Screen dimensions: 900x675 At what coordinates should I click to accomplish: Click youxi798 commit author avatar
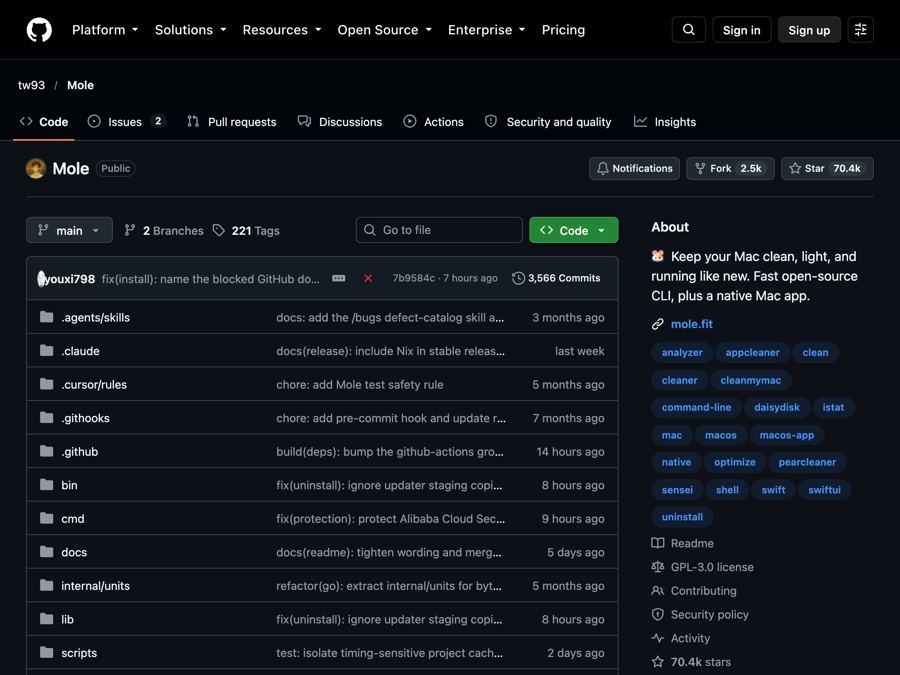tap(41, 279)
